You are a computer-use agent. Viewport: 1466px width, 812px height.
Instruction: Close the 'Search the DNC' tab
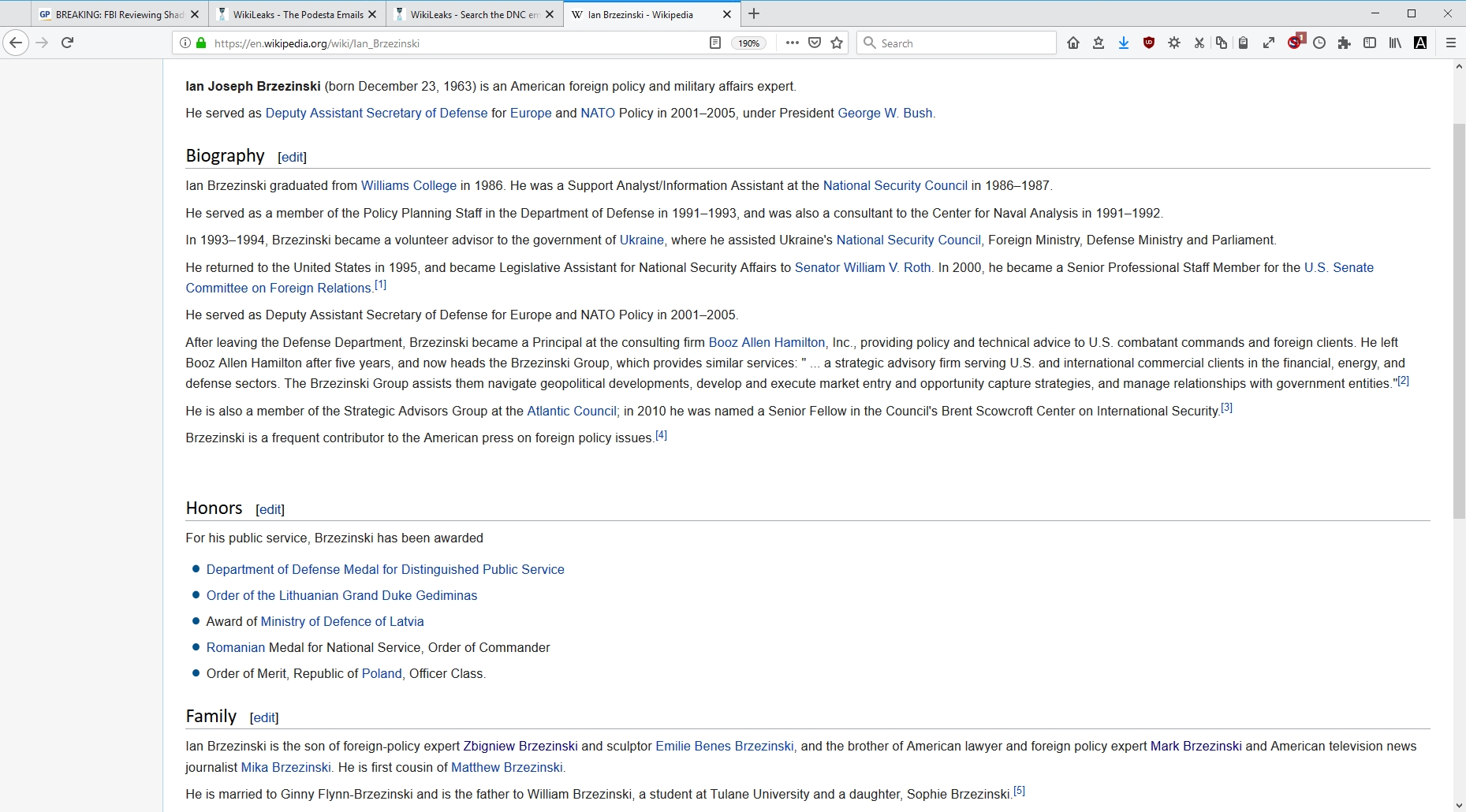tap(550, 14)
